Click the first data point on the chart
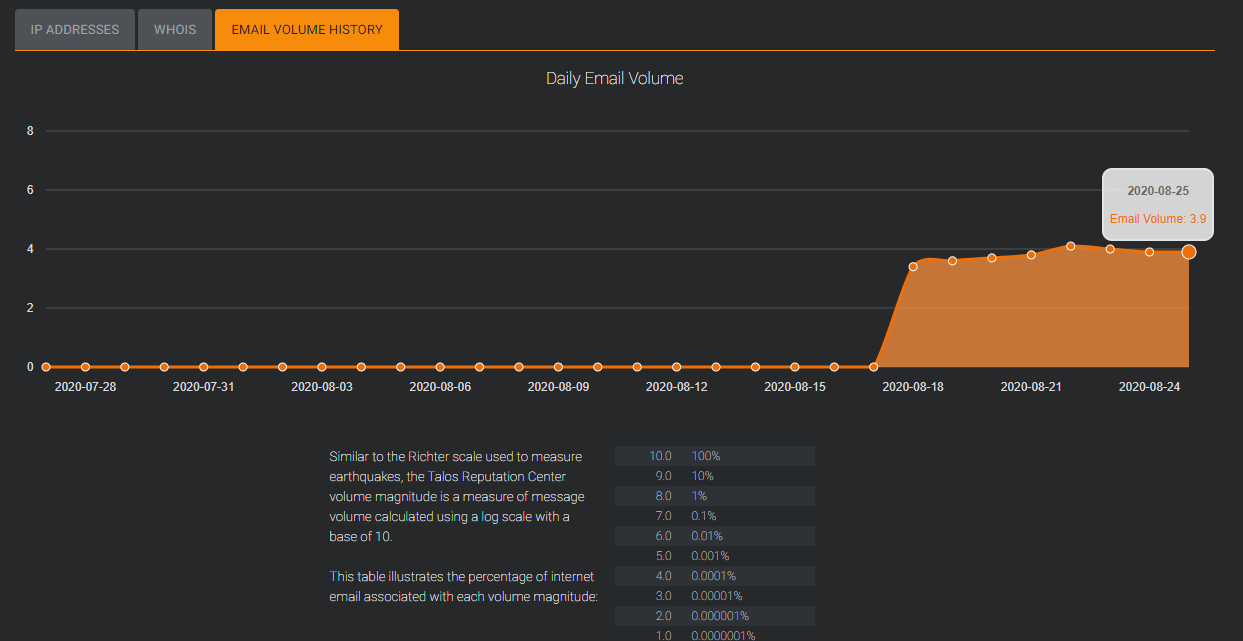Screen dimensions: 1243x641 point(46,367)
